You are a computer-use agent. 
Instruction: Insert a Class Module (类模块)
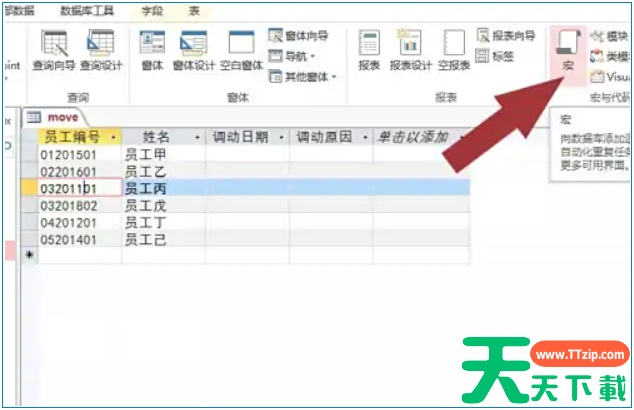tap(609, 56)
